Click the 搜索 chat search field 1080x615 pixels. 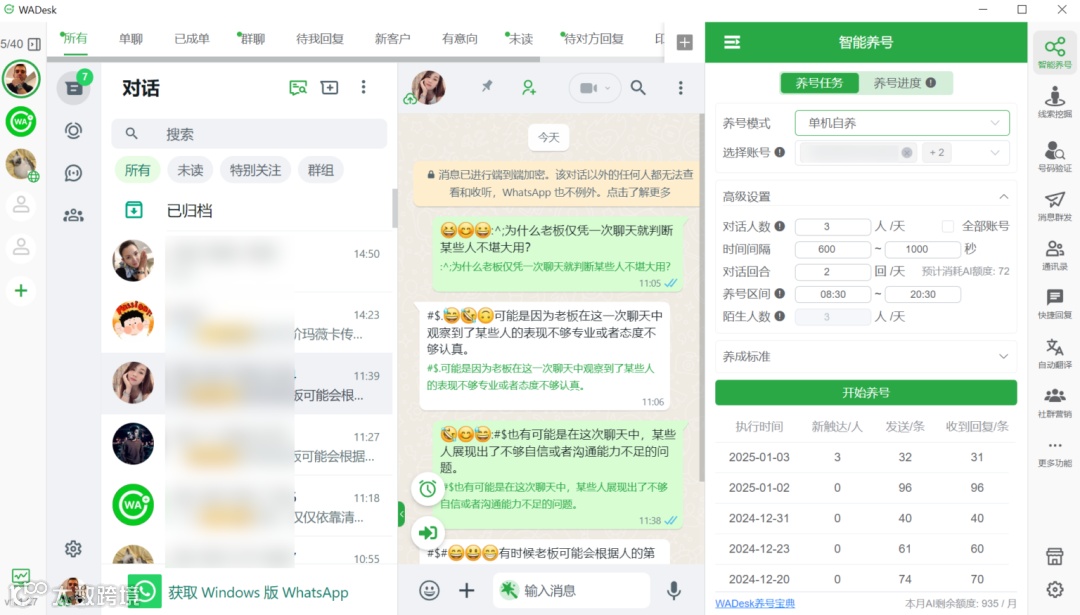tap(249, 134)
